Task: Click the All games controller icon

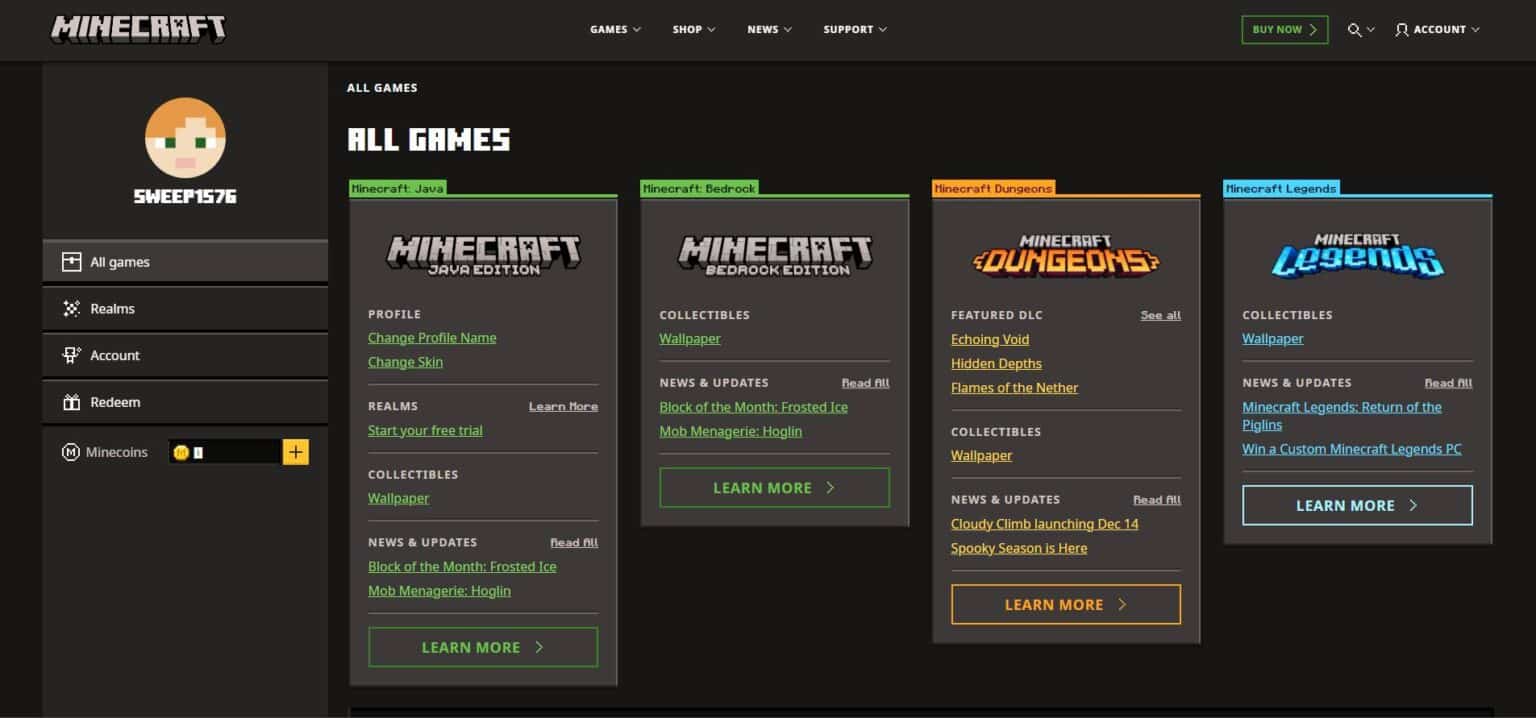Action: (71, 261)
